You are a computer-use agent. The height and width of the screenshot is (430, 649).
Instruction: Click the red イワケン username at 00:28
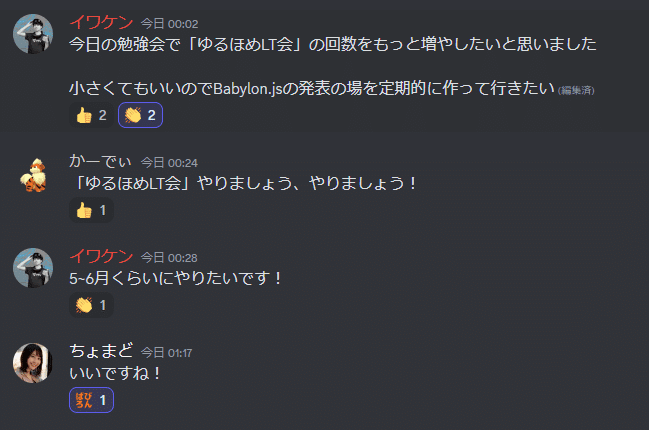(x=101, y=257)
